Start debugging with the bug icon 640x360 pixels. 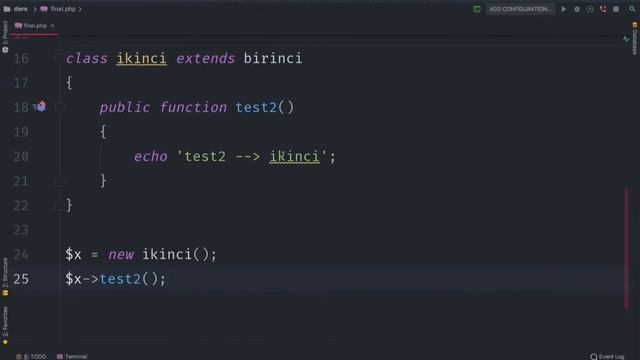[577, 9]
